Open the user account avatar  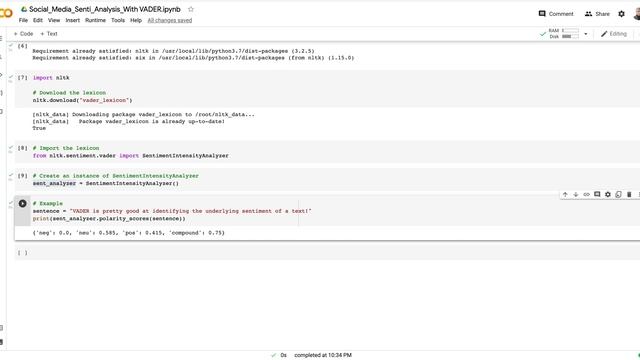(637, 14)
